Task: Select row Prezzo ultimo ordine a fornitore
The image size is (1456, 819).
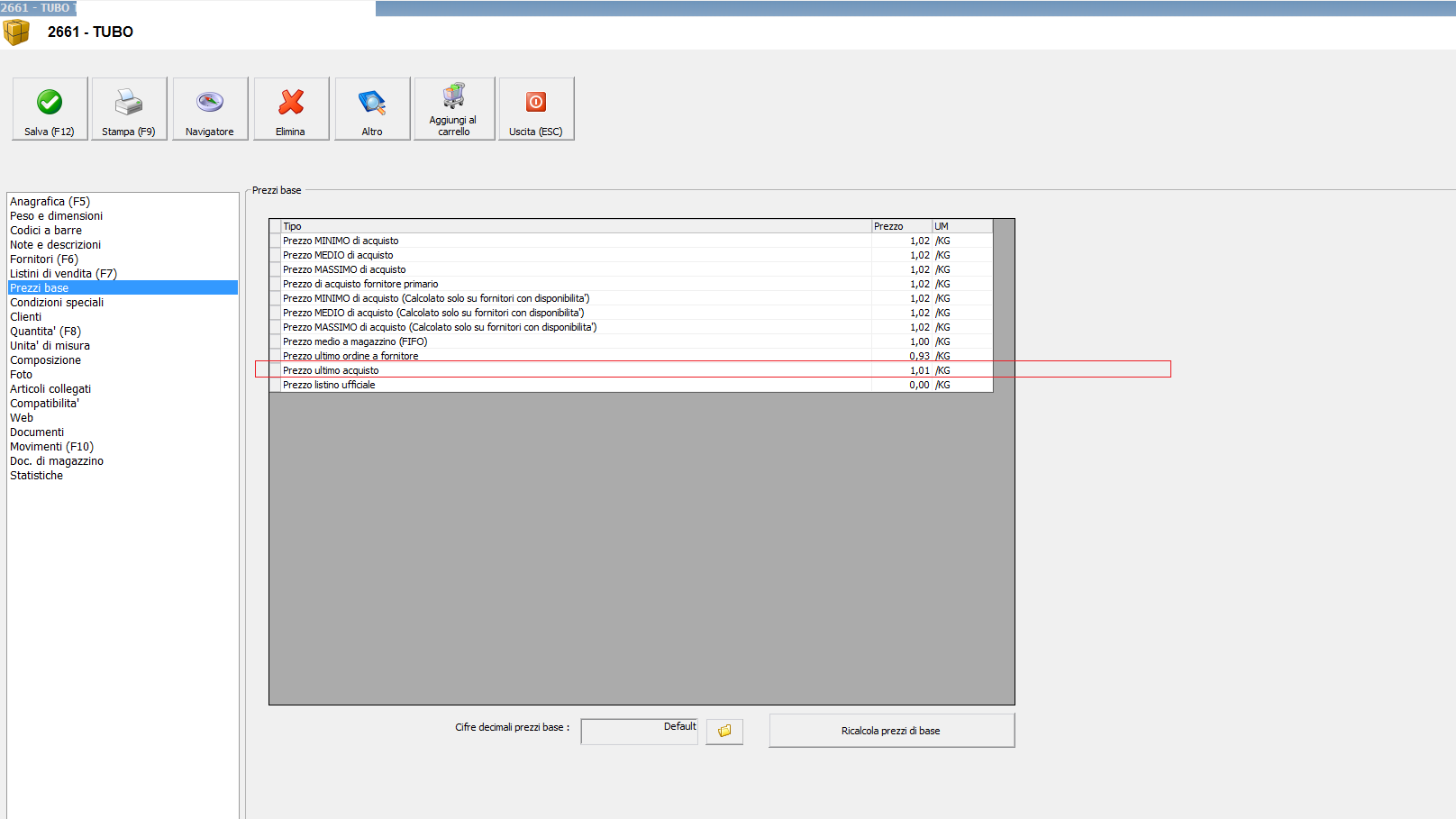Action: pyautogui.click(x=631, y=356)
